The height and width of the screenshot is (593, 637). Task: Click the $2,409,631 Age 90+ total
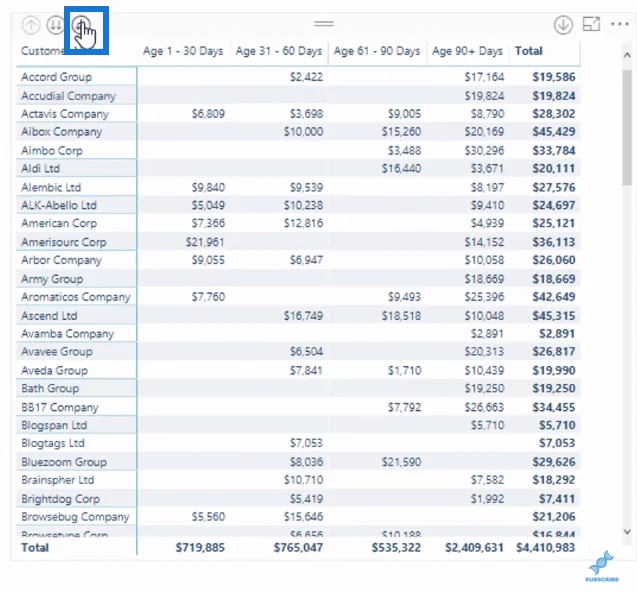[474, 548]
